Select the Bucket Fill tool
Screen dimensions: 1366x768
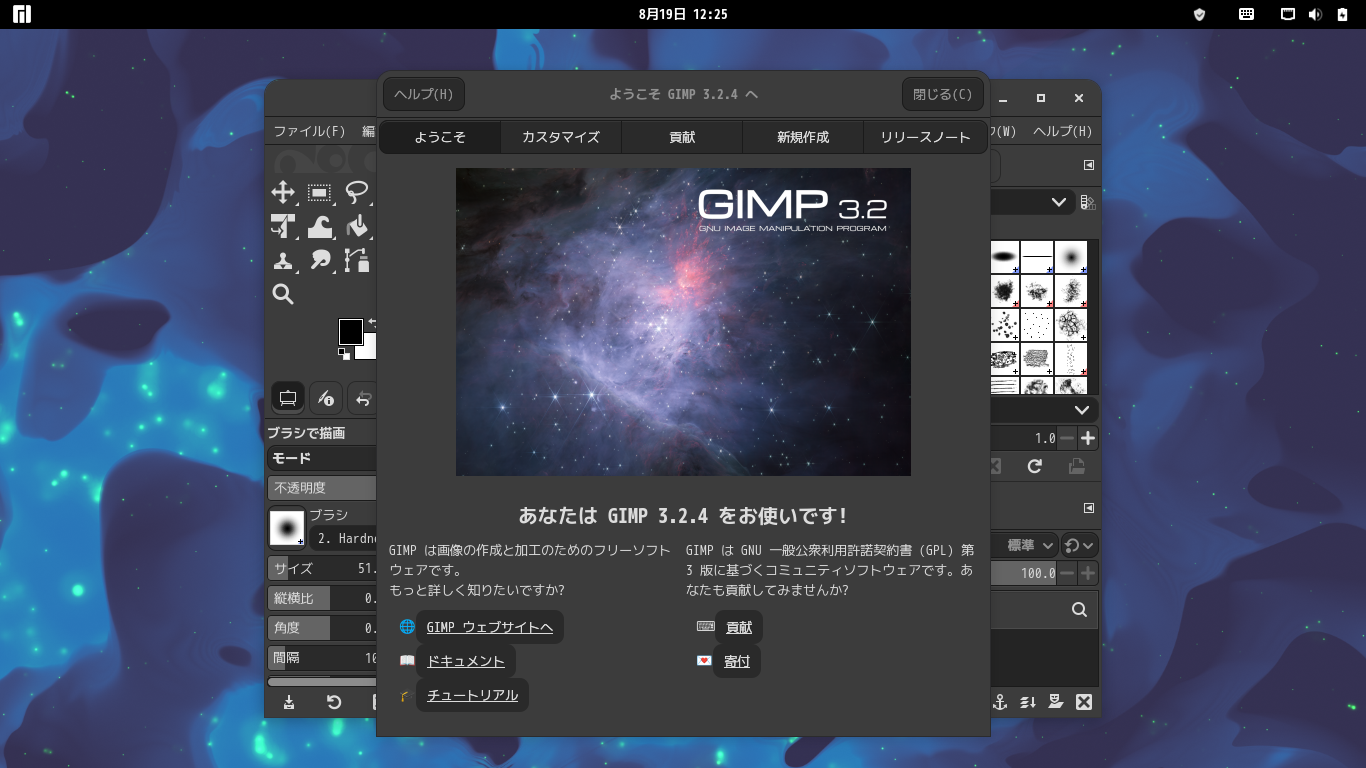tap(357, 227)
